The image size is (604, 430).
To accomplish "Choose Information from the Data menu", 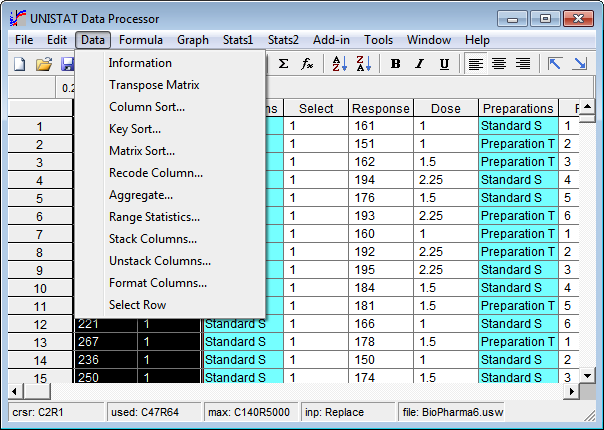I will 170,63.
